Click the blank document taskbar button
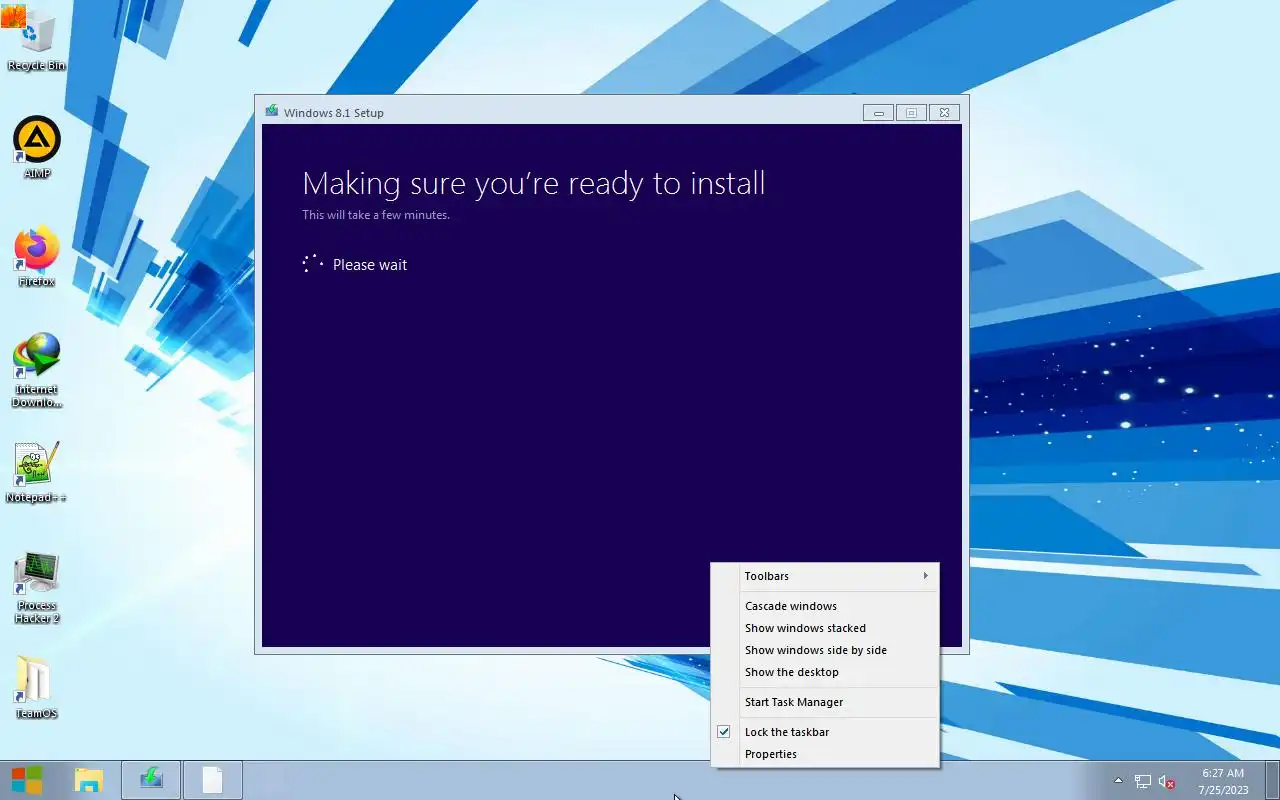Viewport: 1280px width, 800px height. click(213, 780)
